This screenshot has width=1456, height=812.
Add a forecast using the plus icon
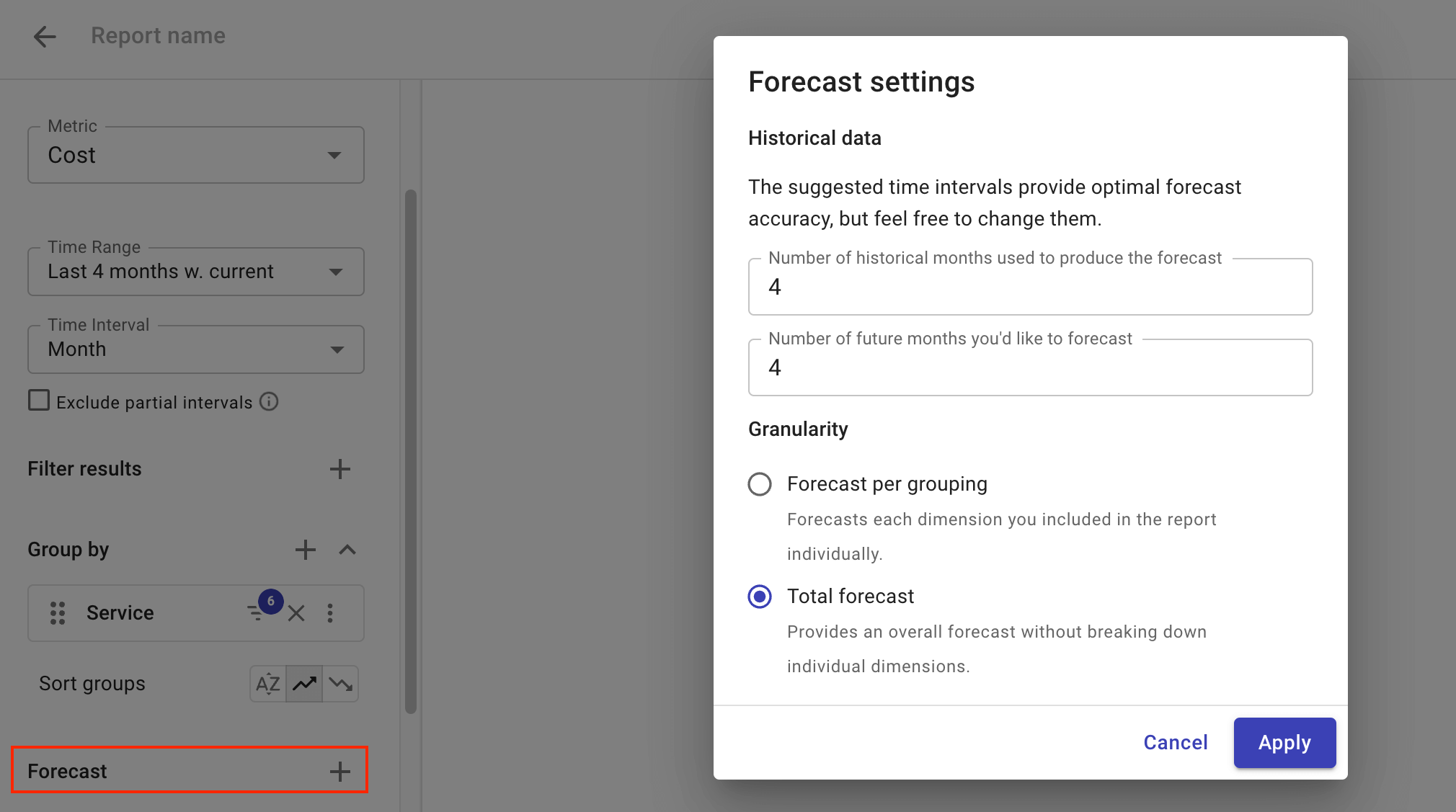[339, 770]
